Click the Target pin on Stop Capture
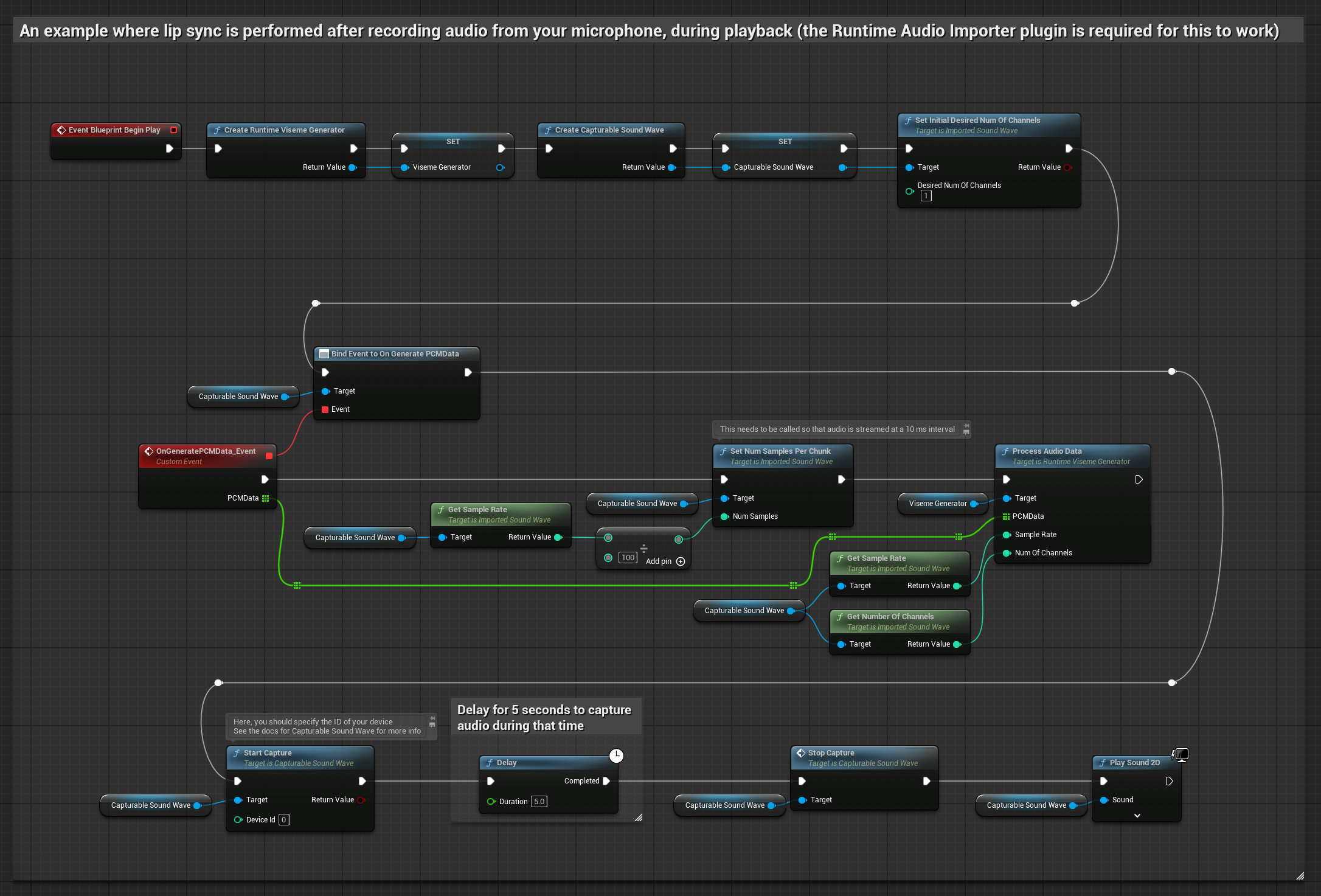Image resolution: width=1321 pixels, height=896 pixels. tap(802, 800)
